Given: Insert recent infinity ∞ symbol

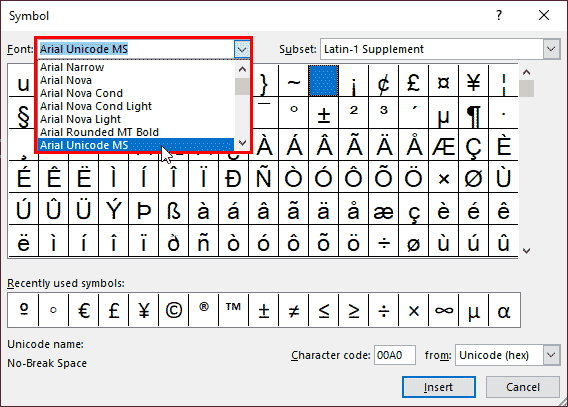Looking at the screenshot, I should tap(444, 310).
